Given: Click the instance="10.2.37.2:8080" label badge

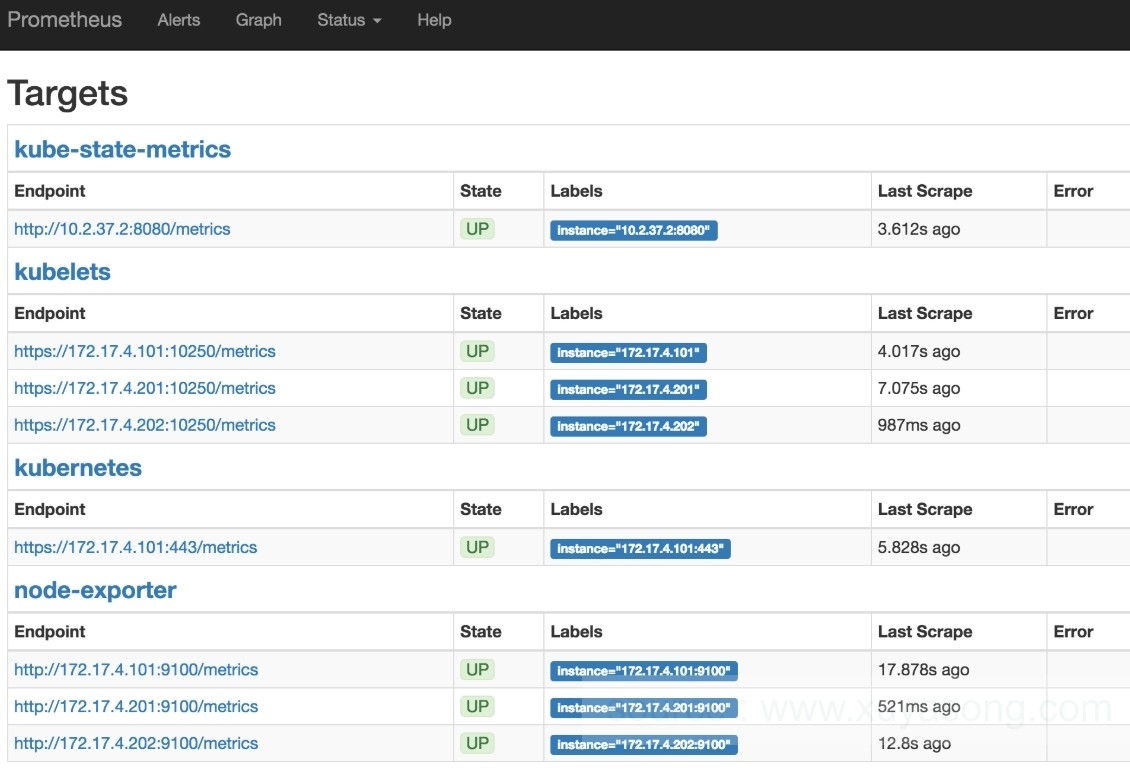Looking at the screenshot, I should pos(633,231).
